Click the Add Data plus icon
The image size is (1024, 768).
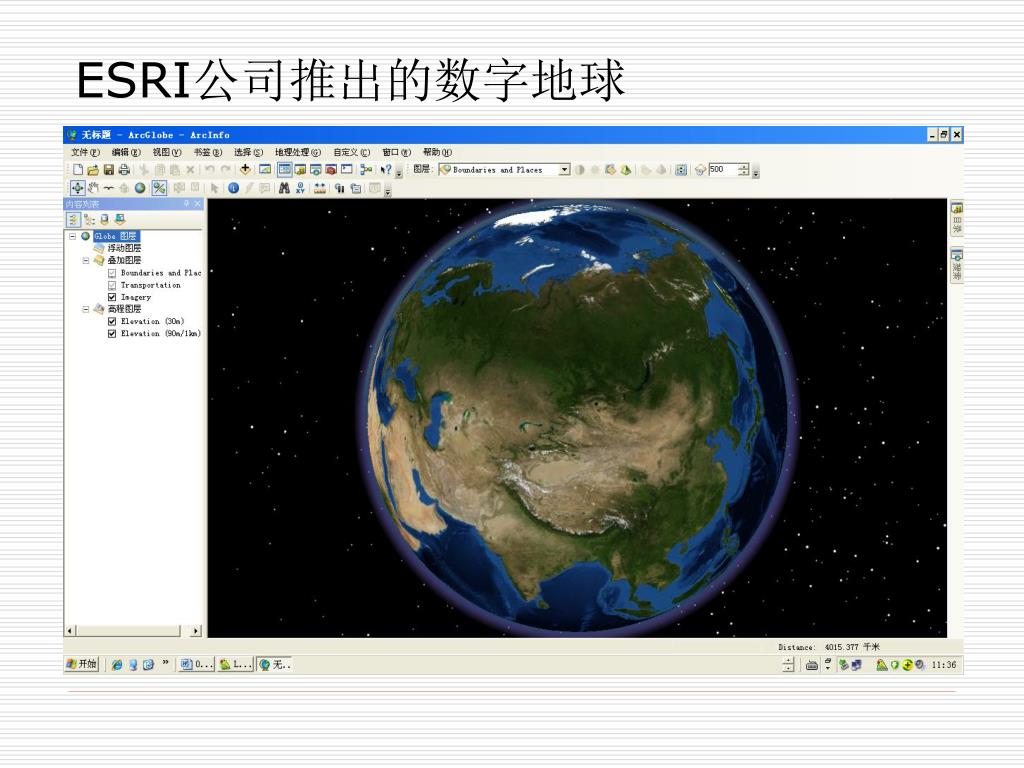click(246, 170)
